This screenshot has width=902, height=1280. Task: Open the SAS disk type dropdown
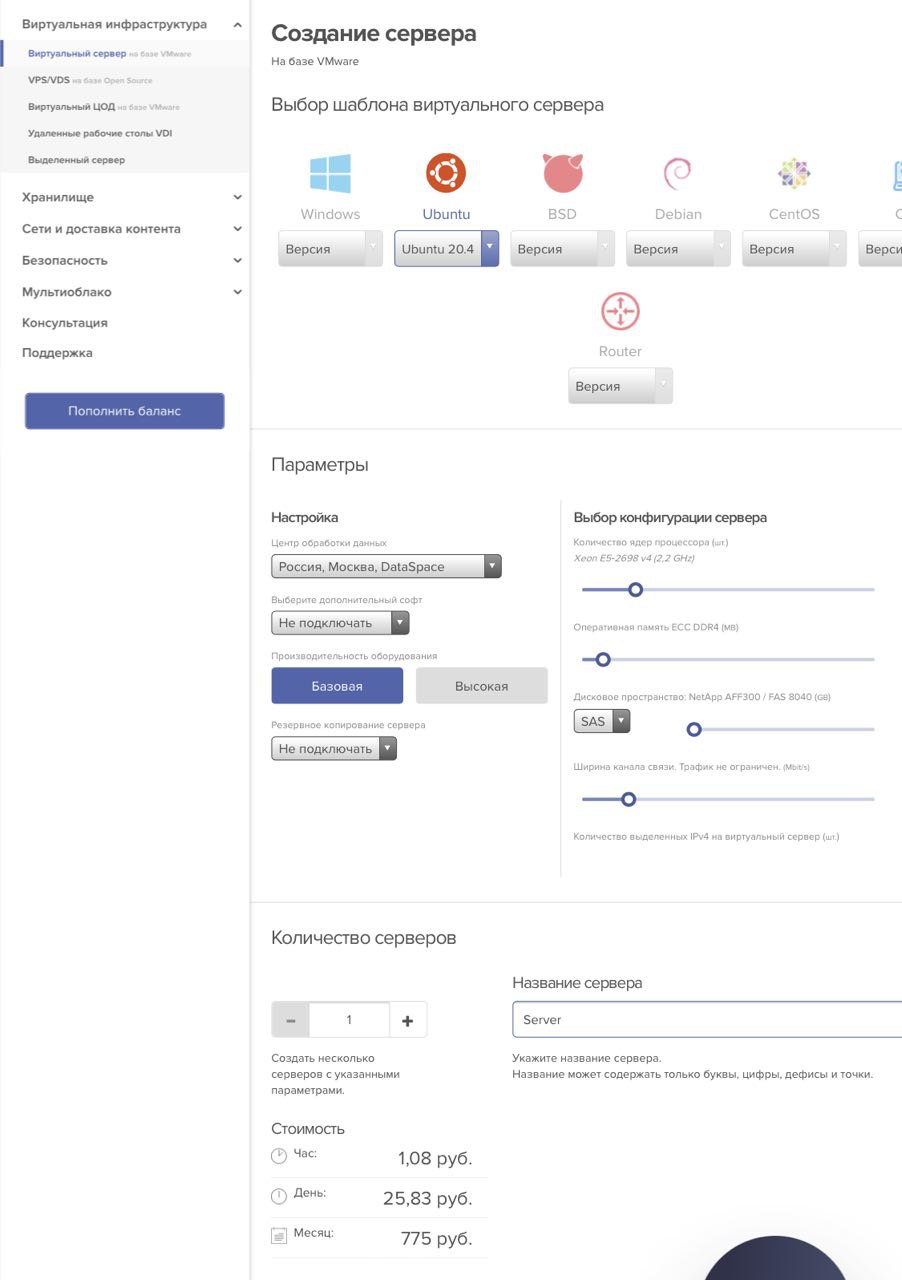tap(602, 721)
